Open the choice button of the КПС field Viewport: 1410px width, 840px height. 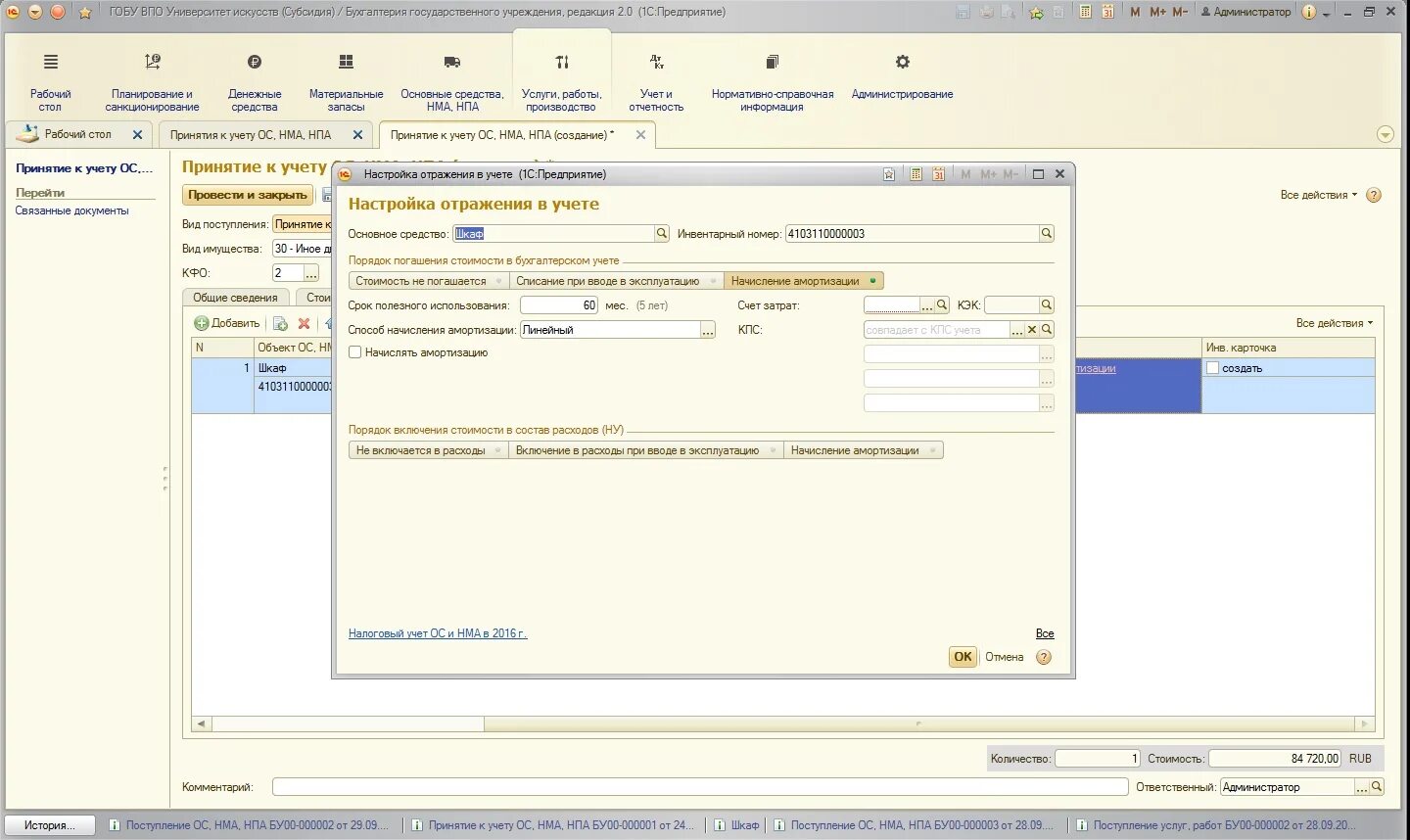point(1017,330)
